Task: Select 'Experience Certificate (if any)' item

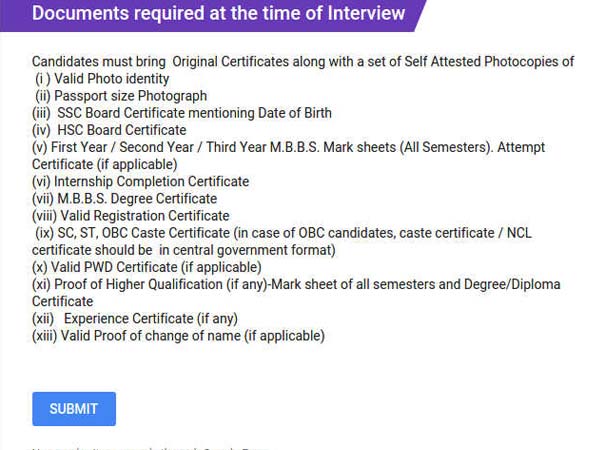Action: click(x=135, y=319)
